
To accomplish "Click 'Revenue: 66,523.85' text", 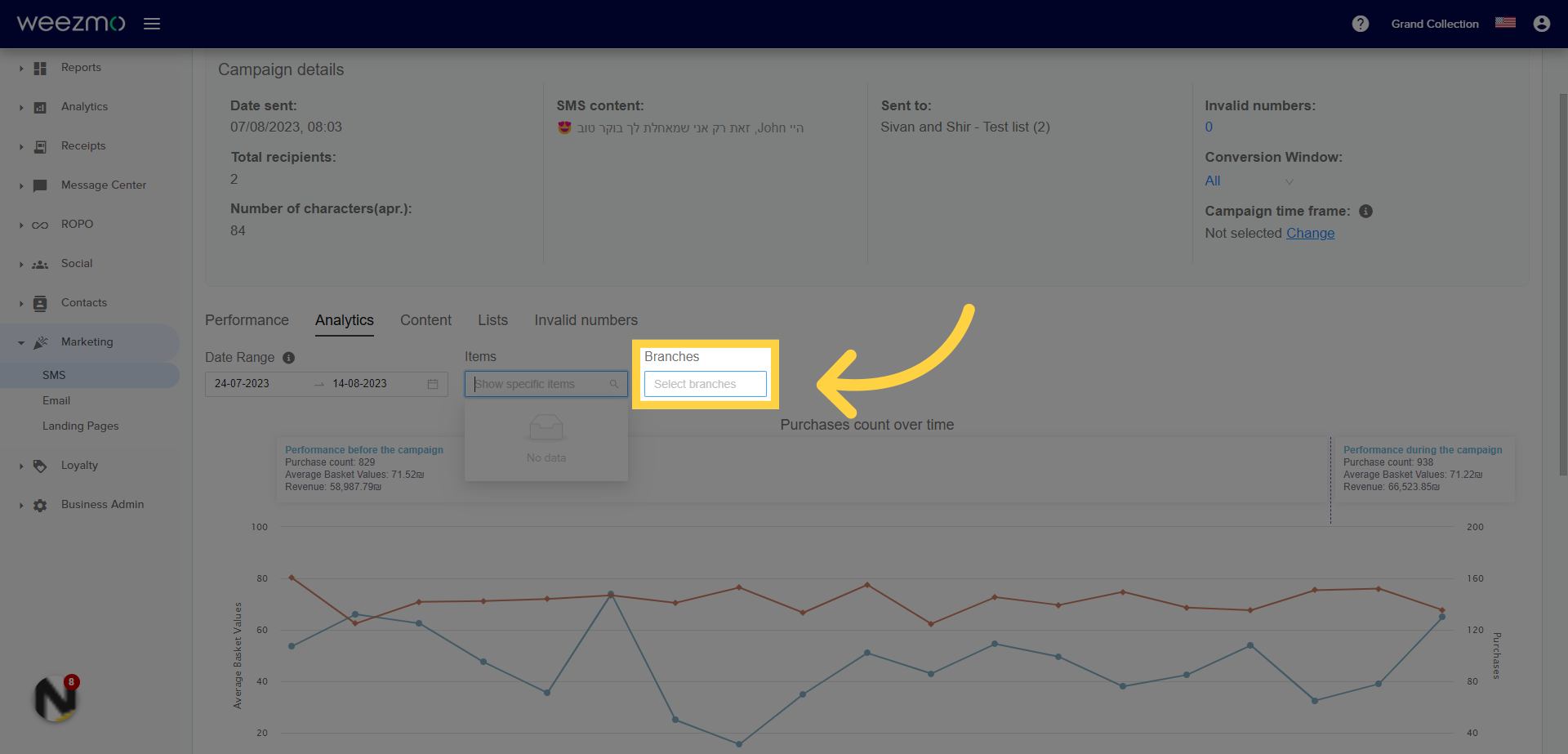I will pos(1392,487).
